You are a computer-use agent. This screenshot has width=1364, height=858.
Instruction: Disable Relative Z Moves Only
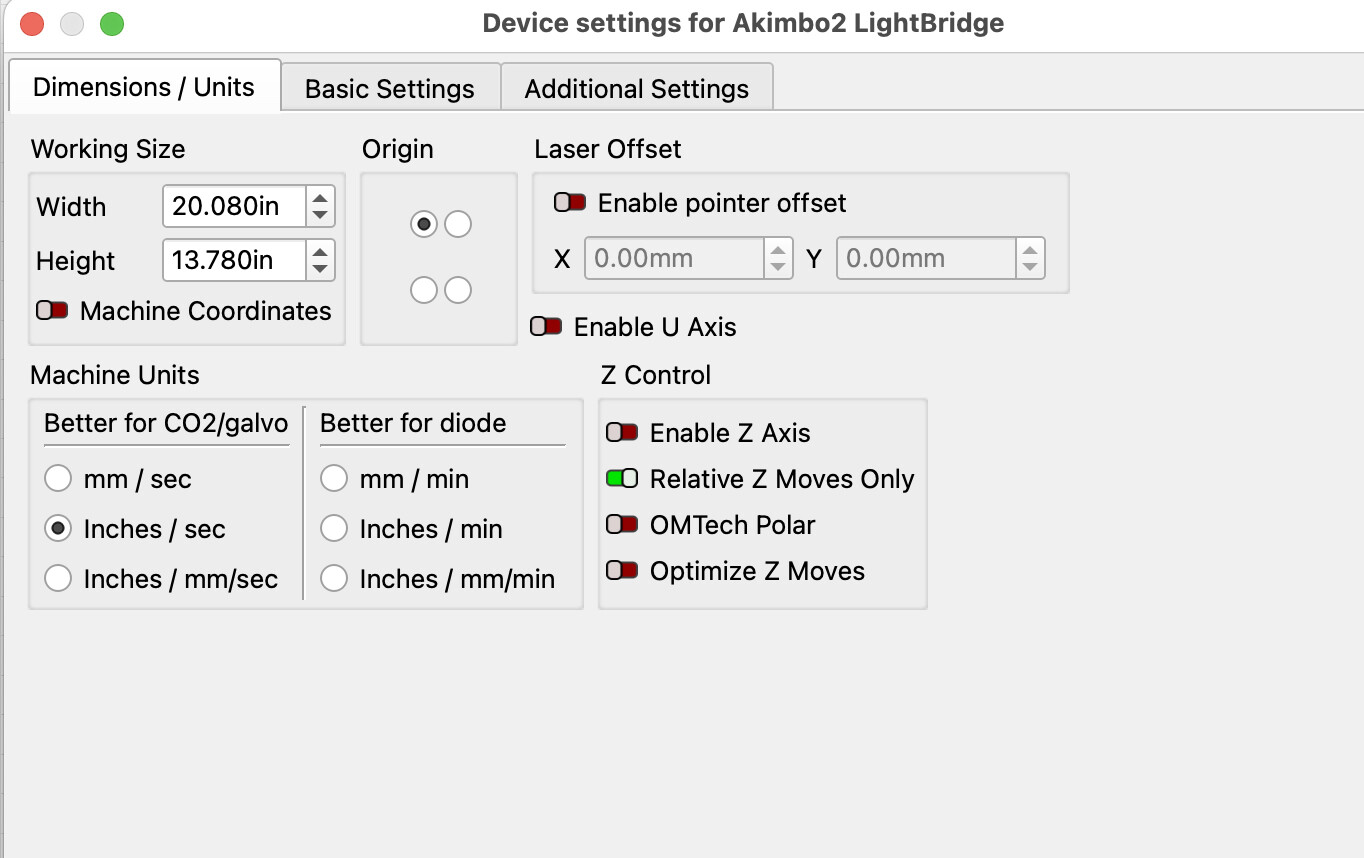[622, 479]
